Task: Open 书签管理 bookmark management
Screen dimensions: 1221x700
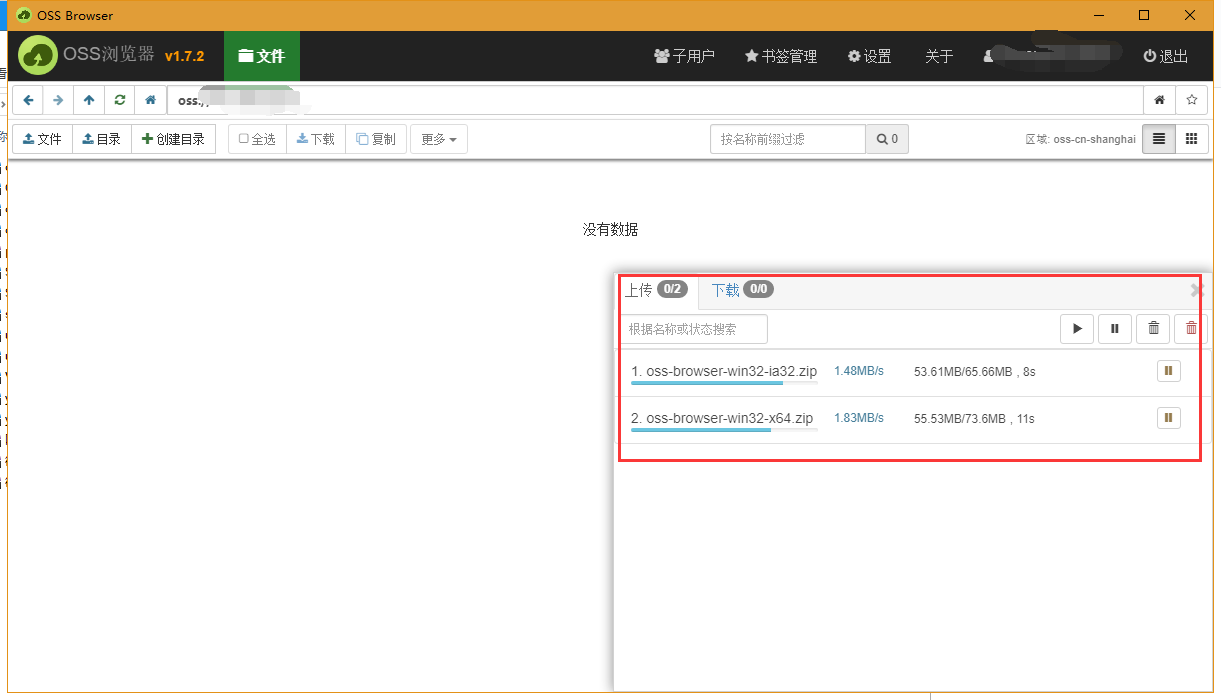Action: pos(781,56)
